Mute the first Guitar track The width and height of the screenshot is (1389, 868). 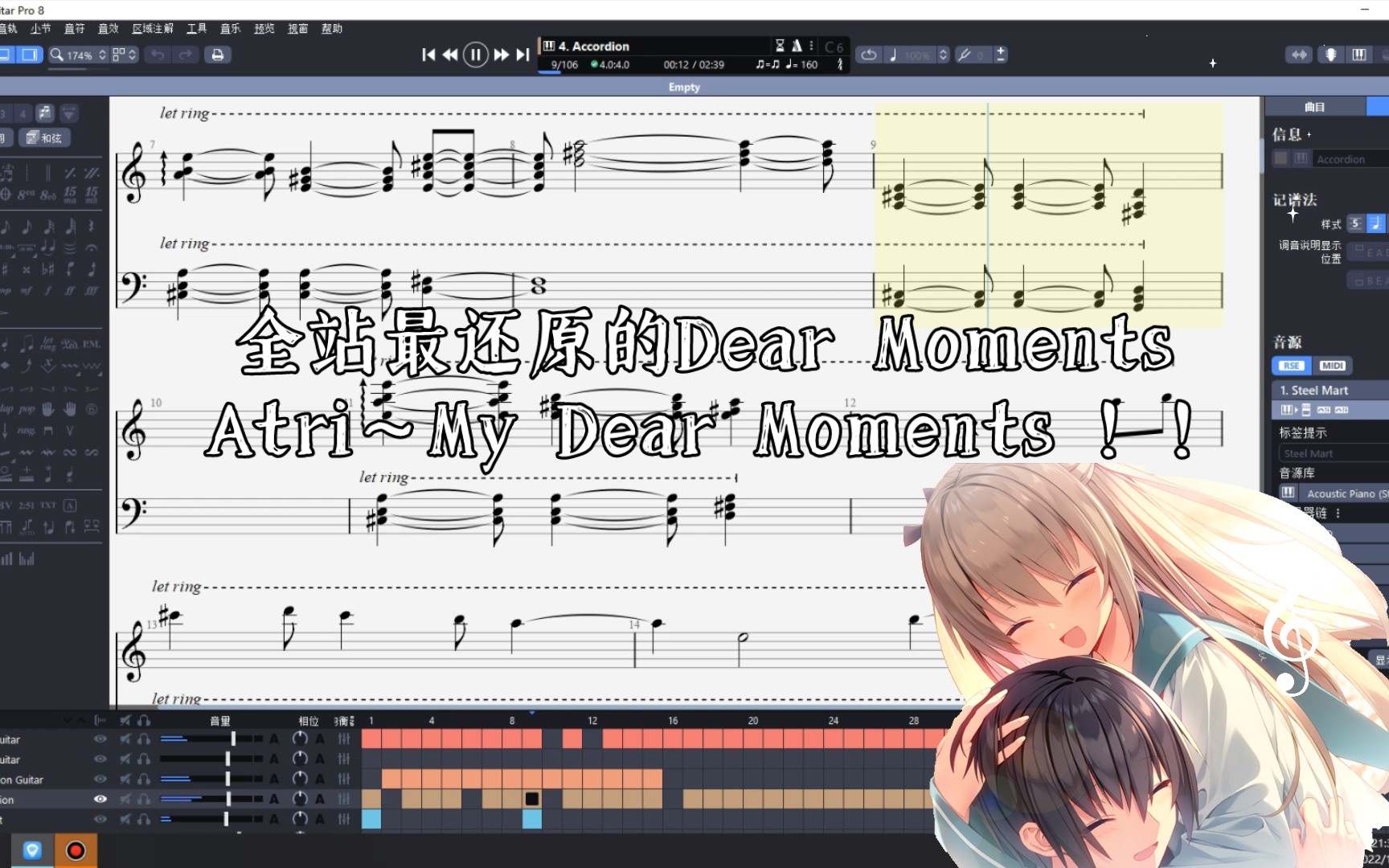[x=125, y=739]
